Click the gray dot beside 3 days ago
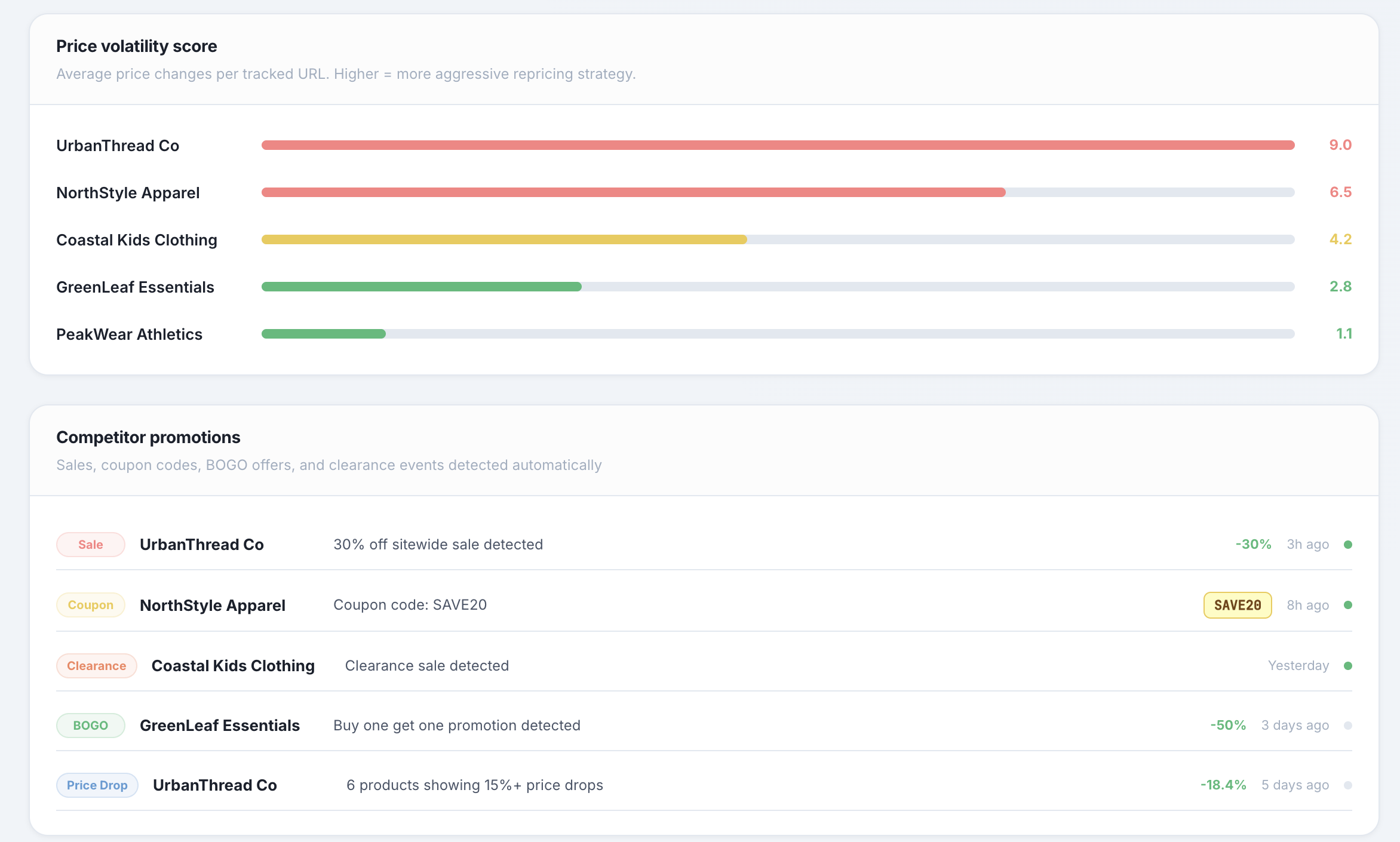The image size is (1400, 842). (x=1348, y=725)
